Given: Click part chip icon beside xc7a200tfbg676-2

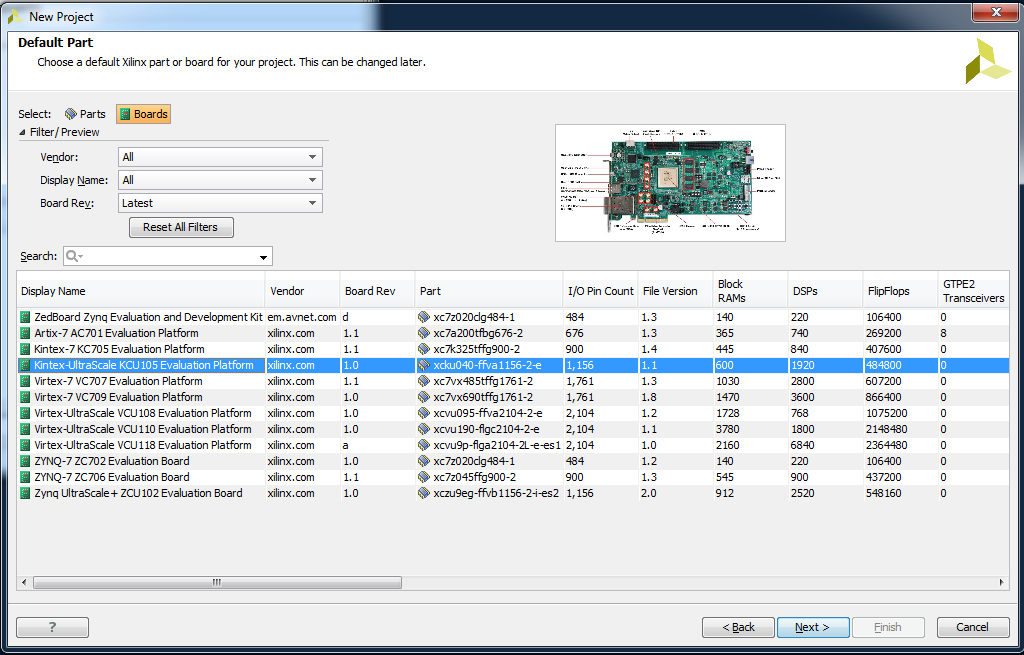Looking at the screenshot, I should (x=424, y=333).
